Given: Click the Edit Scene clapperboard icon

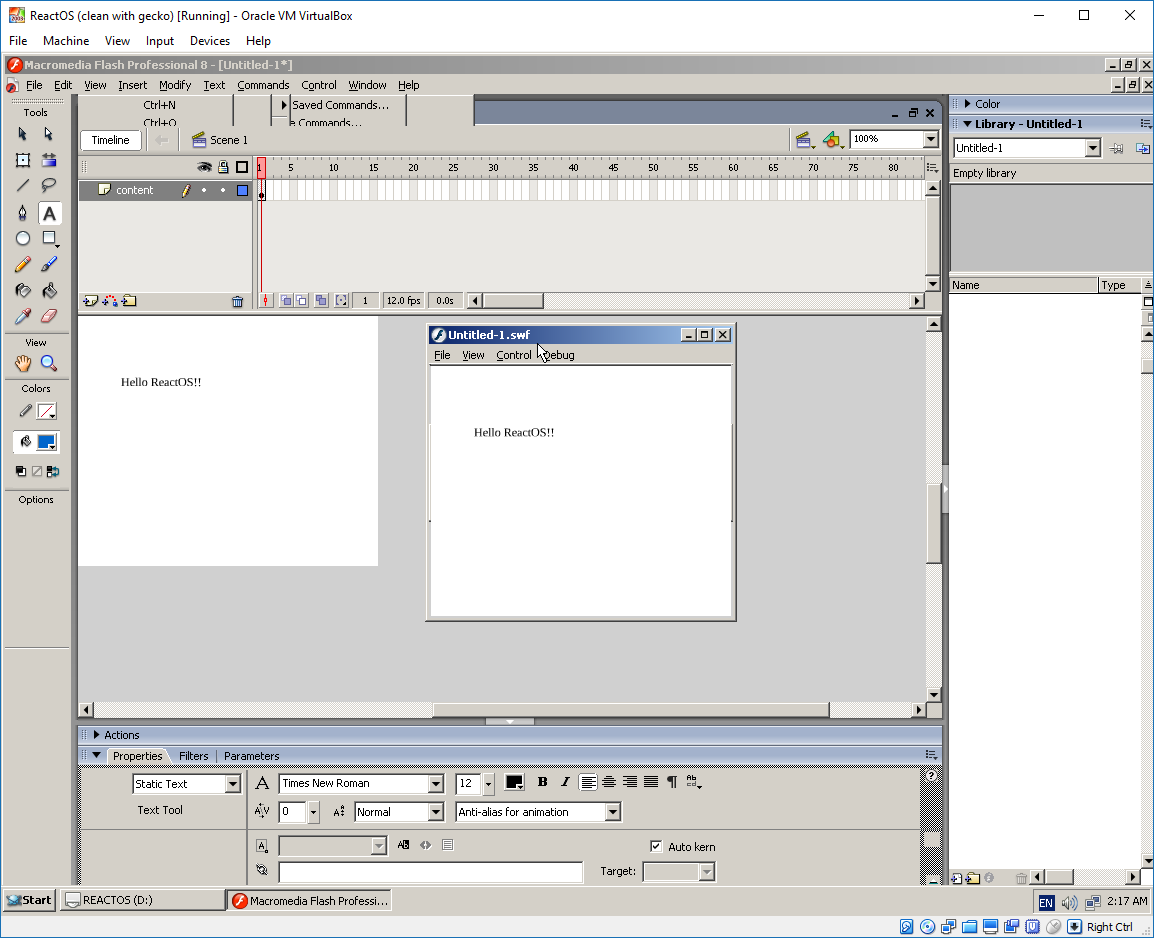Looking at the screenshot, I should (x=804, y=140).
